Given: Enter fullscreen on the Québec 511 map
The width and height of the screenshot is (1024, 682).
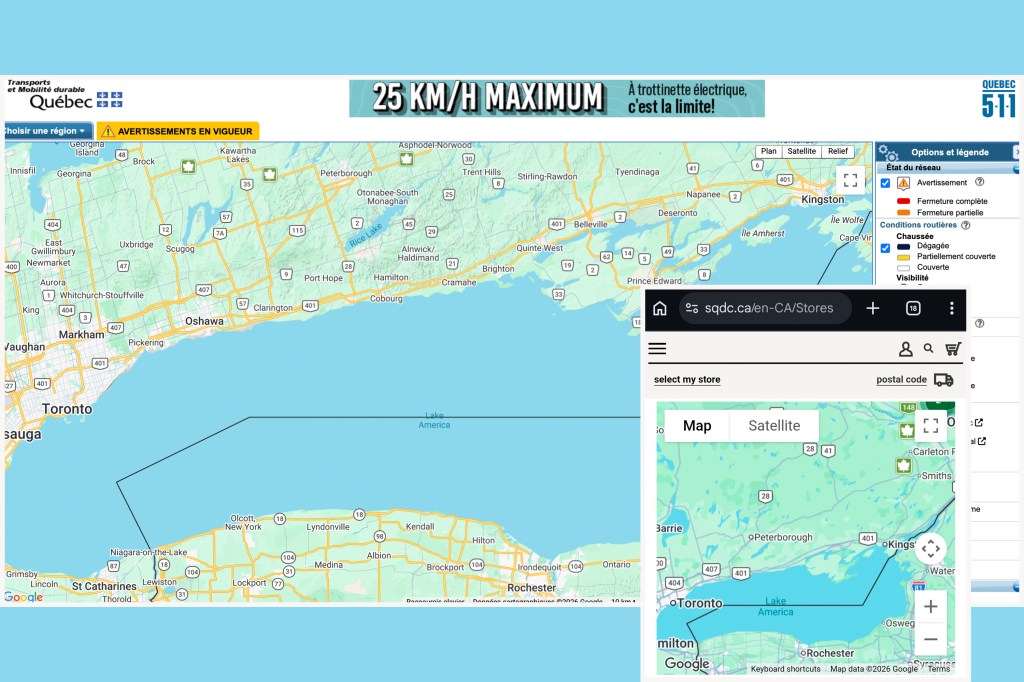Looking at the screenshot, I should [850, 180].
